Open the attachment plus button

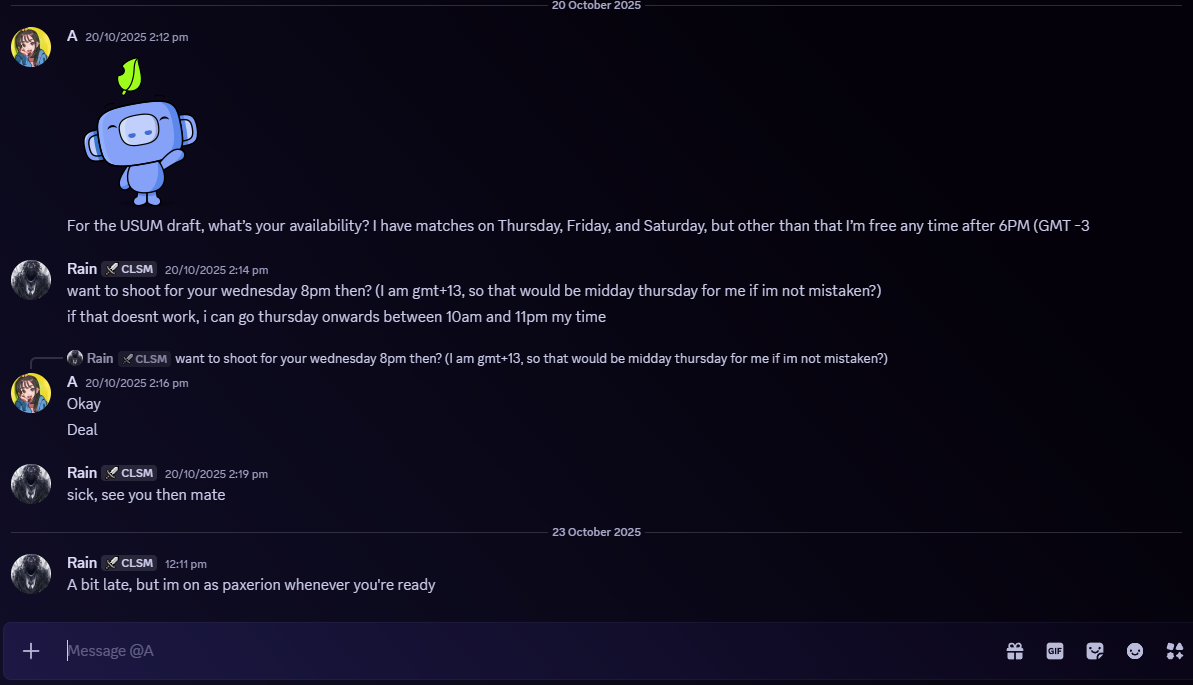tap(31, 651)
